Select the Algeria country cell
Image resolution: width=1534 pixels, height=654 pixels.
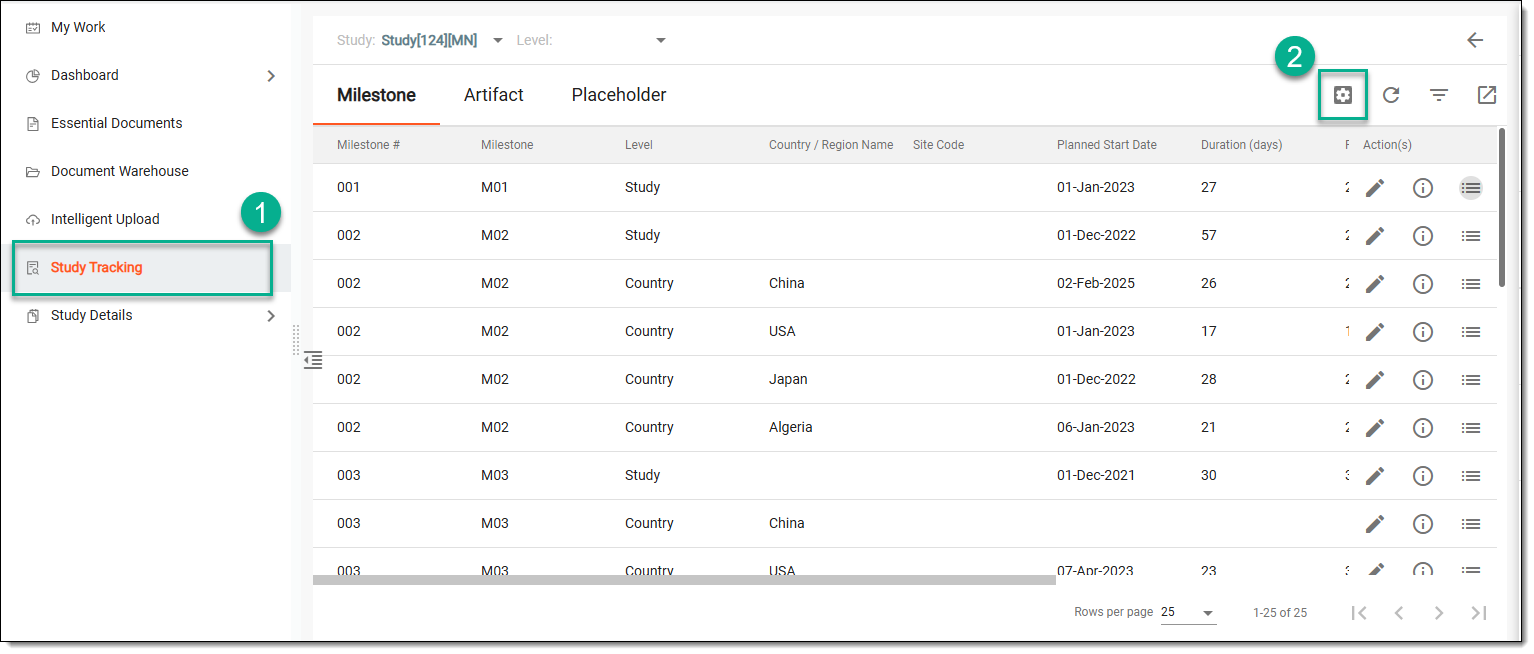pyautogui.click(x=791, y=427)
